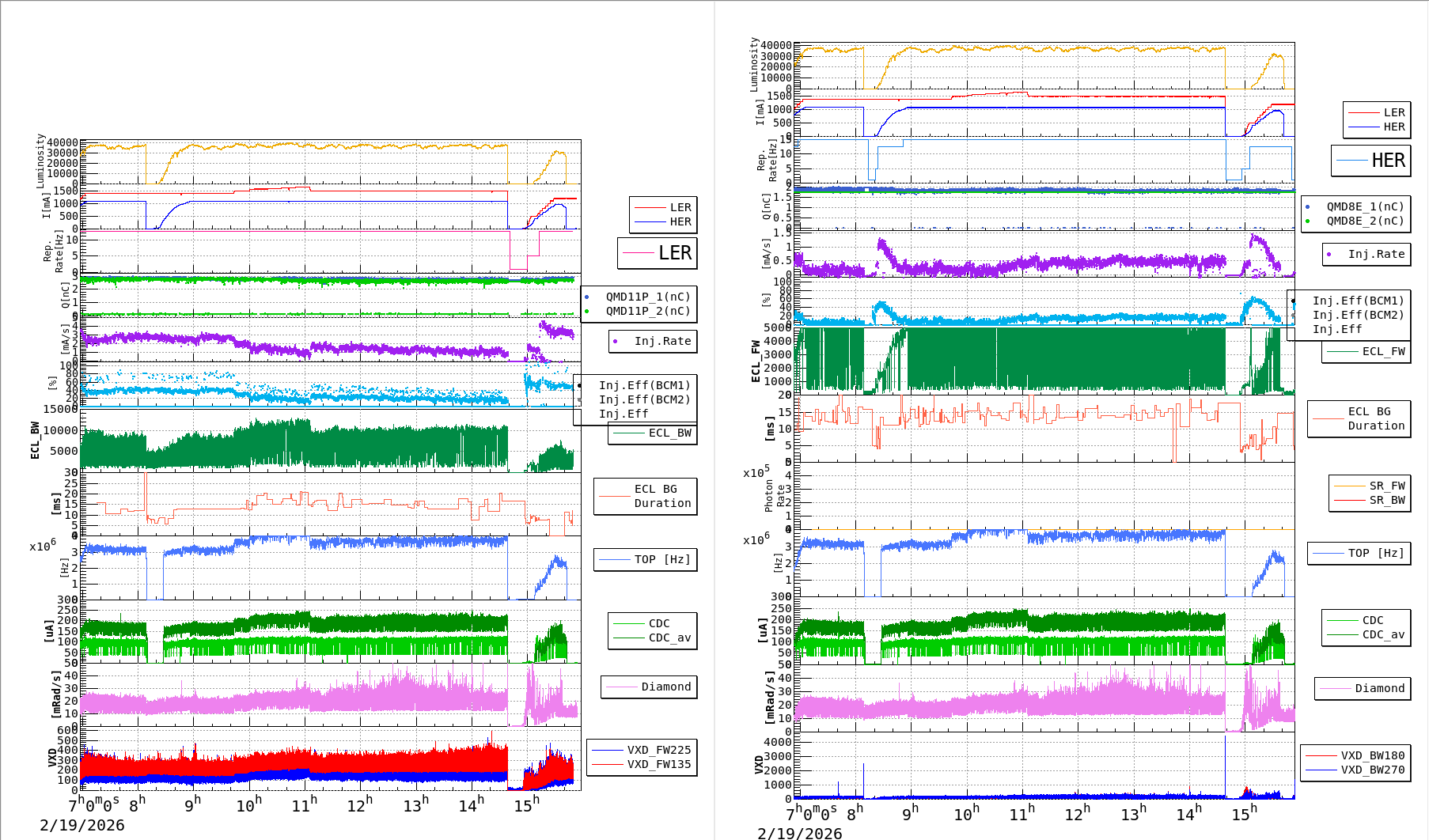The width and height of the screenshot is (1429, 840).
Task: Click the 9h tick label under the VXD_BW180 plot
Action: click(911, 812)
